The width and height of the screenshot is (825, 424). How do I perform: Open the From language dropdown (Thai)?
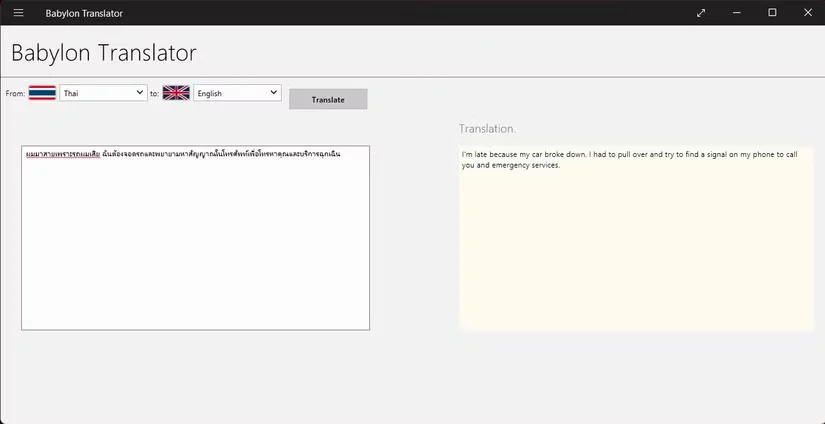click(x=103, y=93)
